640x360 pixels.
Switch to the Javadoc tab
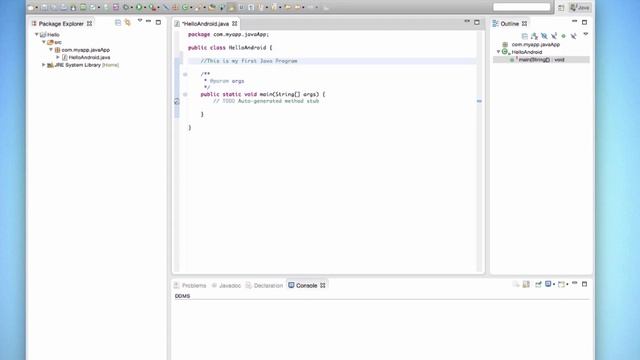227,285
